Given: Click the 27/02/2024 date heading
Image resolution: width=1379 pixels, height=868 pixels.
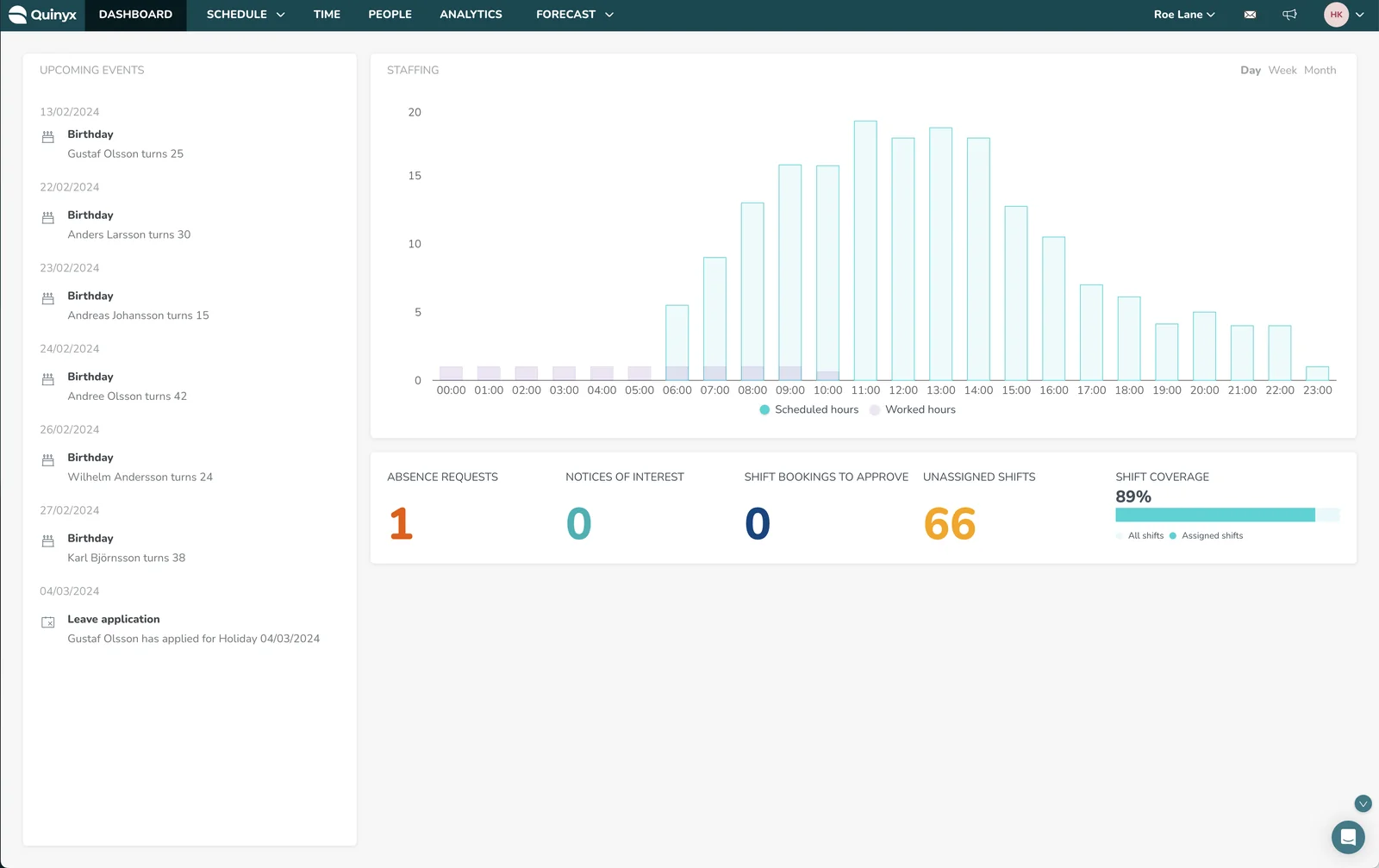Looking at the screenshot, I should click(x=70, y=510).
